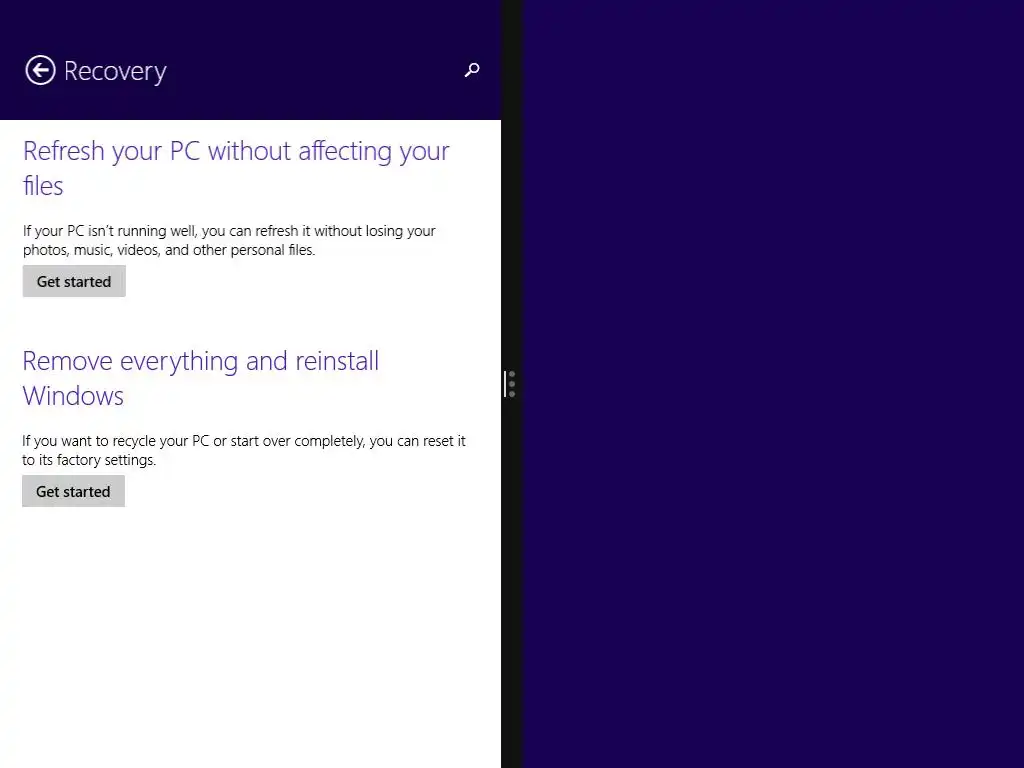
Task: Click the Recovery page title
Action: click(x=115, y=71)
